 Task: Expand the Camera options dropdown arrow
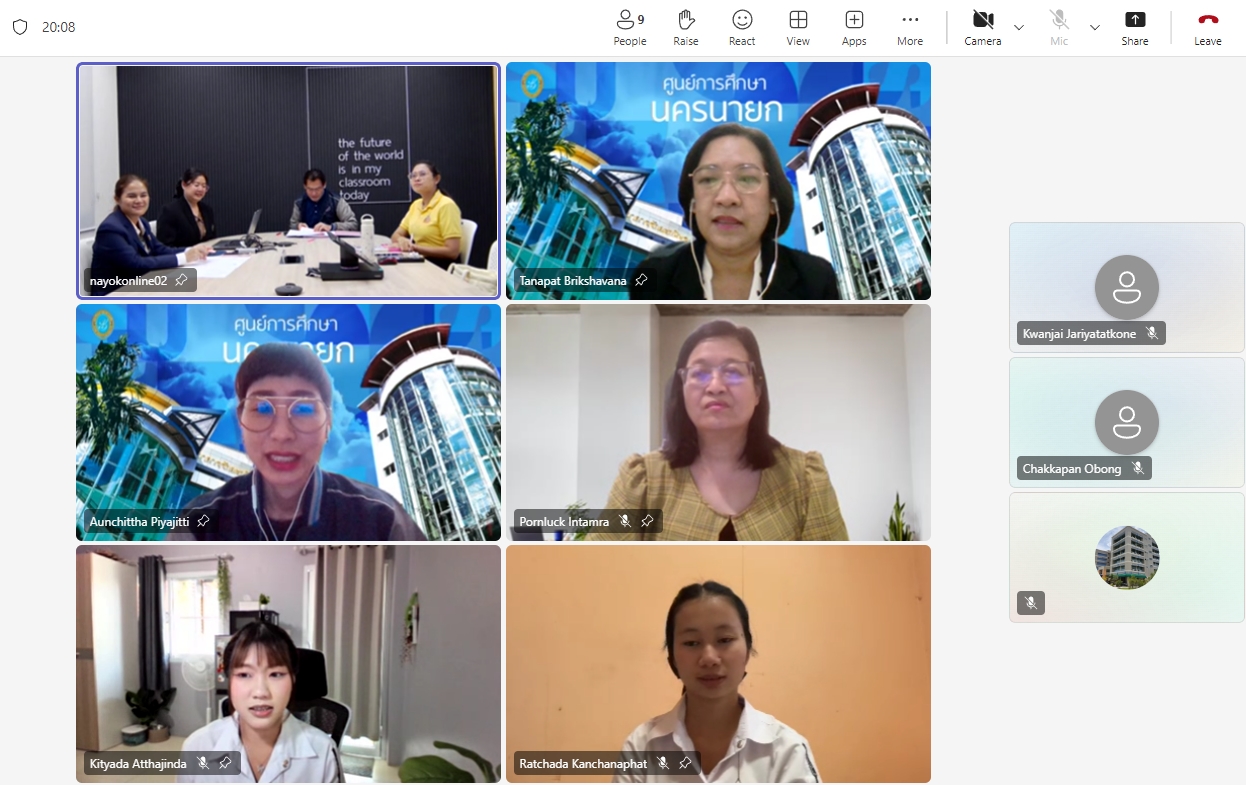point(1019,27)
